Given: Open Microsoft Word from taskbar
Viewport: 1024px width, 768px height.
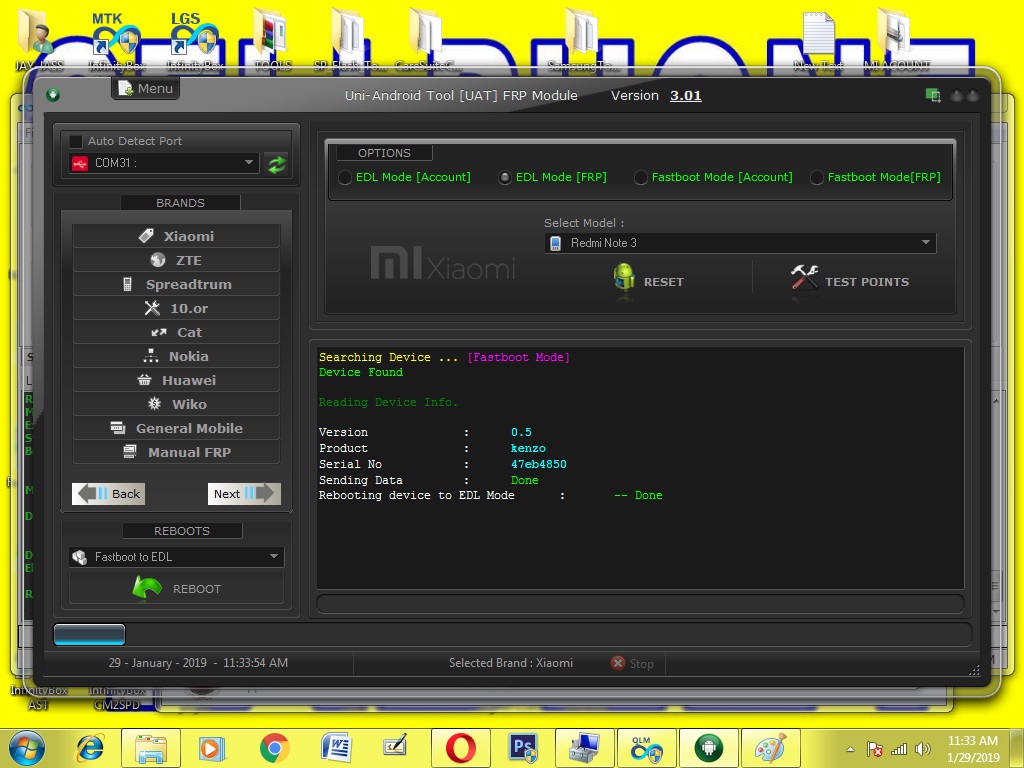Looking at the screenshot, I should pos(336,748).
